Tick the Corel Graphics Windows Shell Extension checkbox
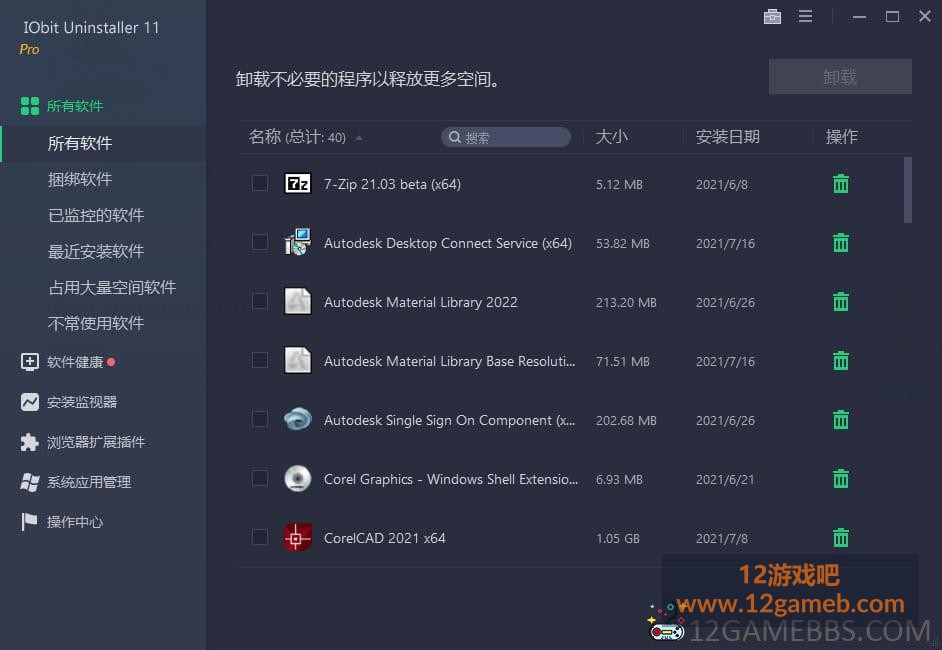The image size is (942, 650). point(260,478)
